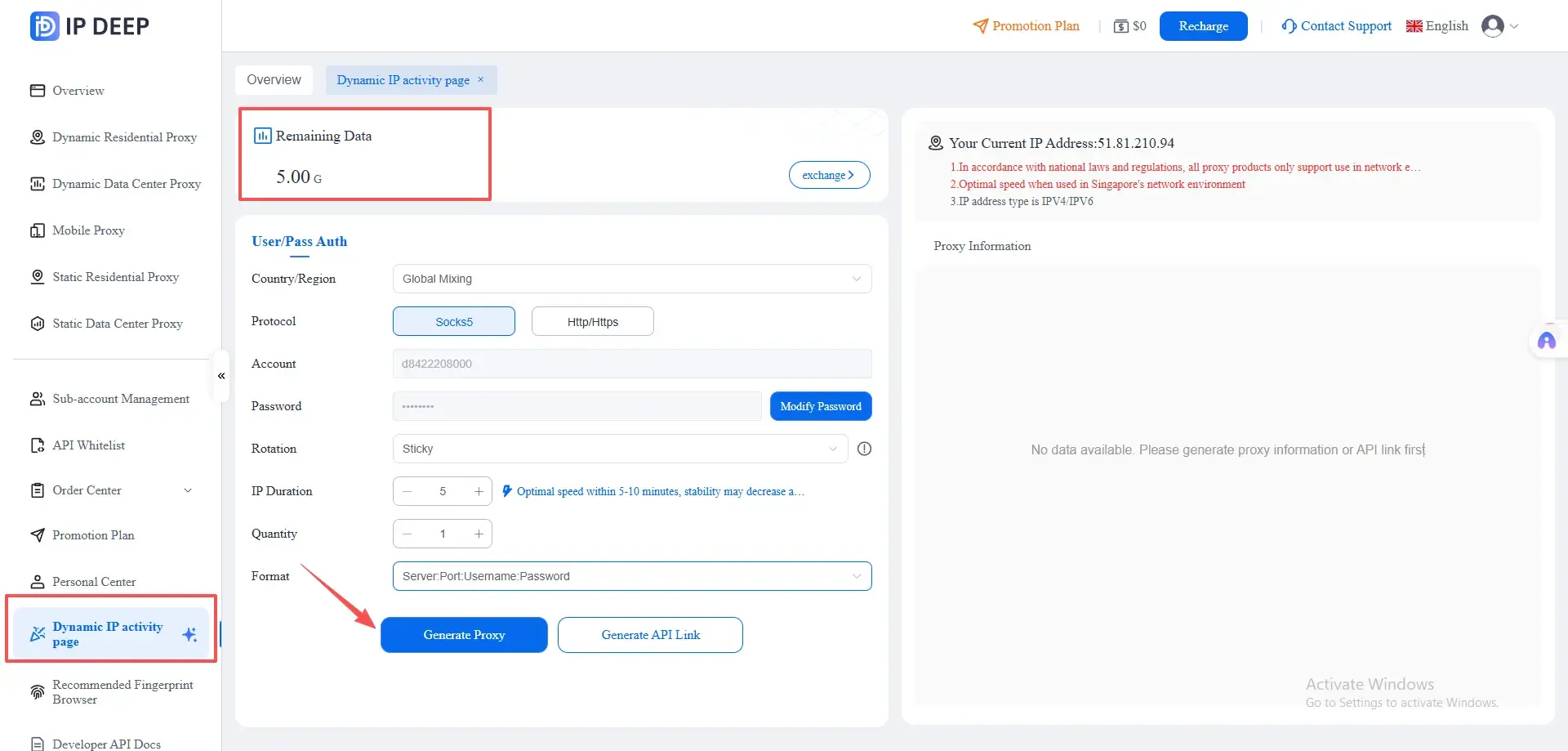Screen dimensions: 1568x751
Task: Open API Whitelist in sidebar
Action: coord(89,445)
